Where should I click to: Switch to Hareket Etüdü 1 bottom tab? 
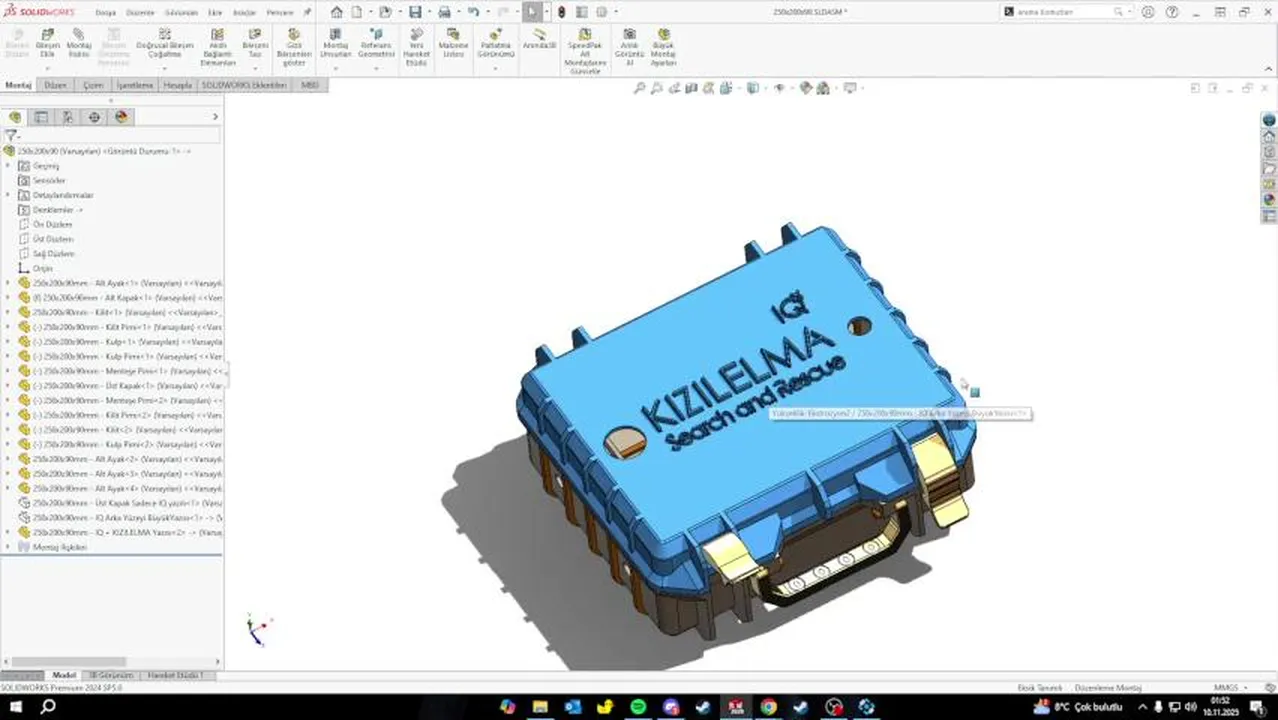175,676
